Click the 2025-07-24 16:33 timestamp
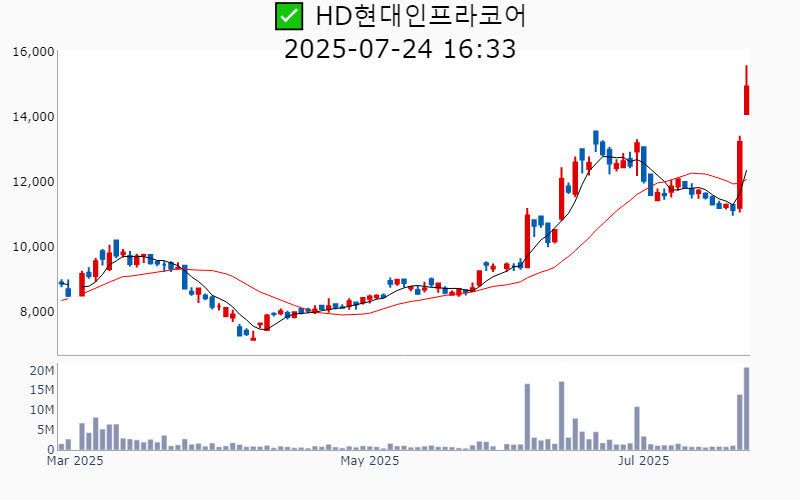Viewport: 800px width, 500px height. tap(400, 49)
